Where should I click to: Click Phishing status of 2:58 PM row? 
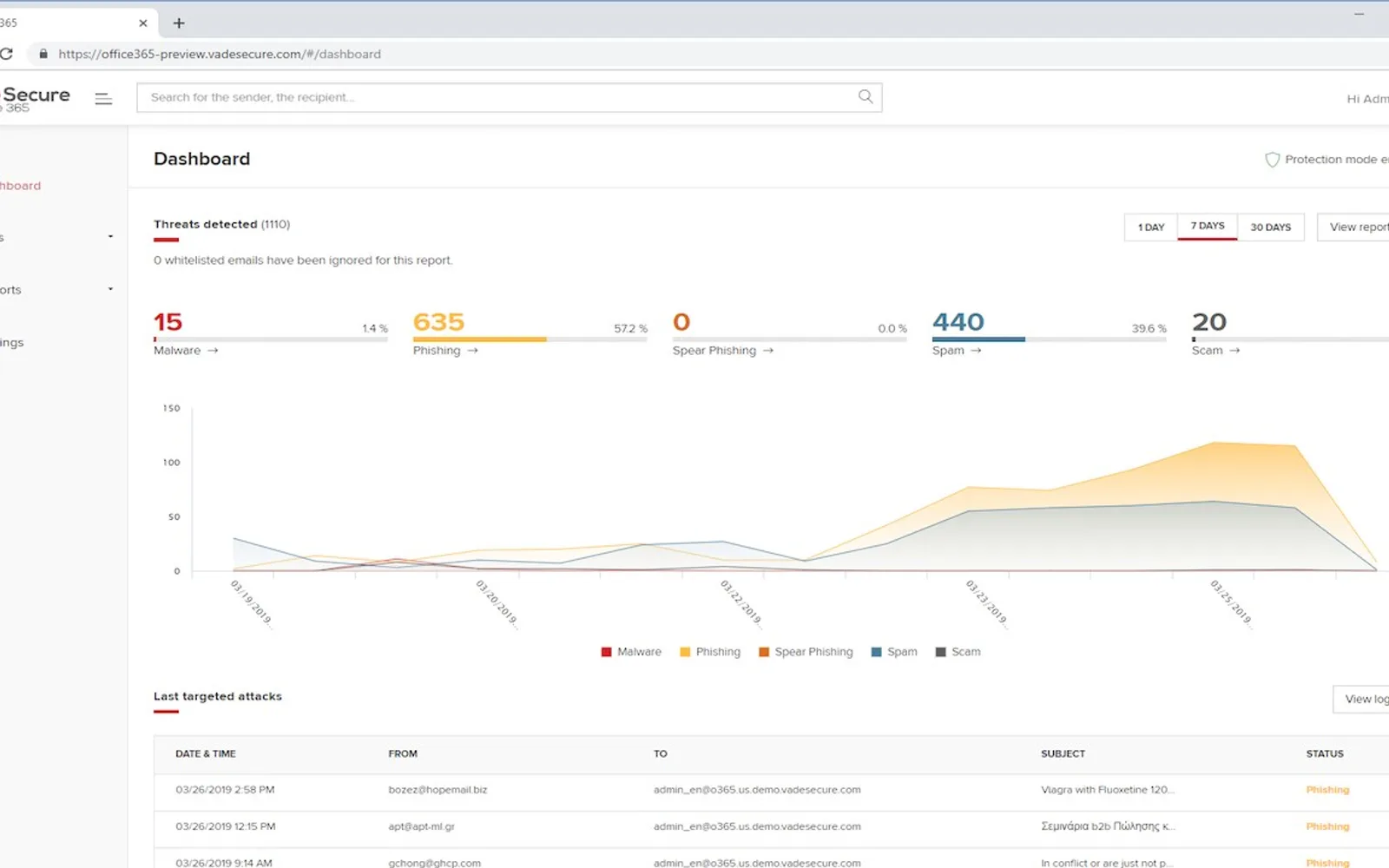tap(1327, 790)
